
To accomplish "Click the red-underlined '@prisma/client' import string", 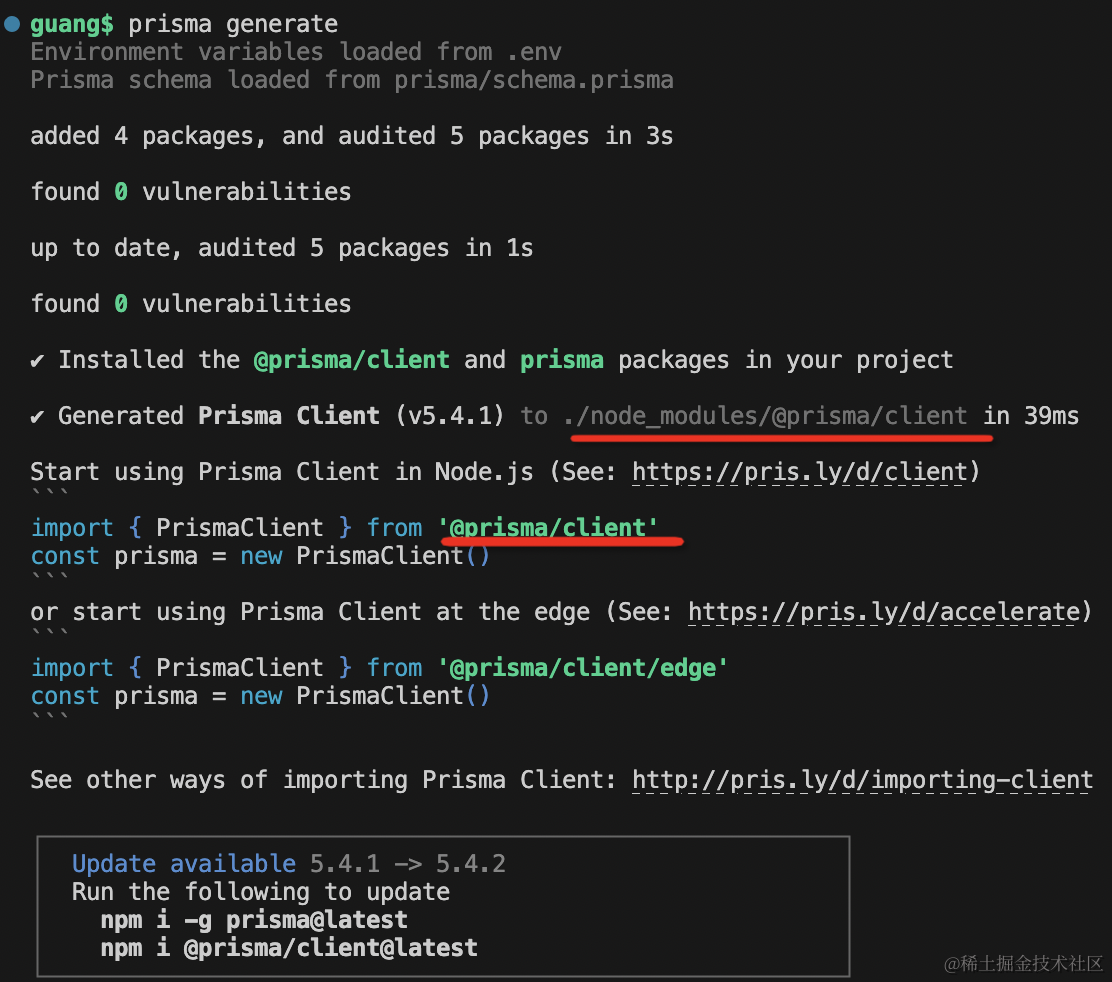I will pos(548,528).
